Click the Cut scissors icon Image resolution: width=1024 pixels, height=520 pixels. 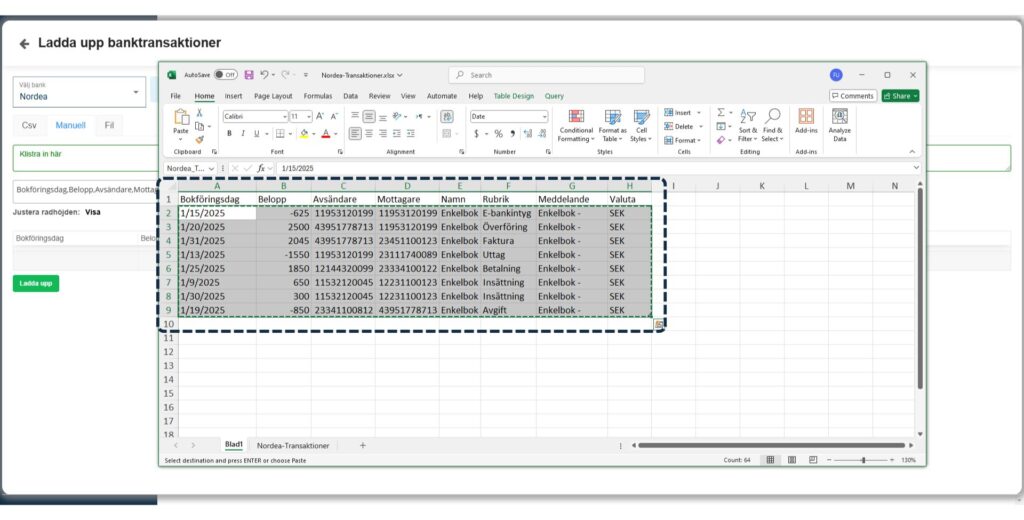pos(200,114)
